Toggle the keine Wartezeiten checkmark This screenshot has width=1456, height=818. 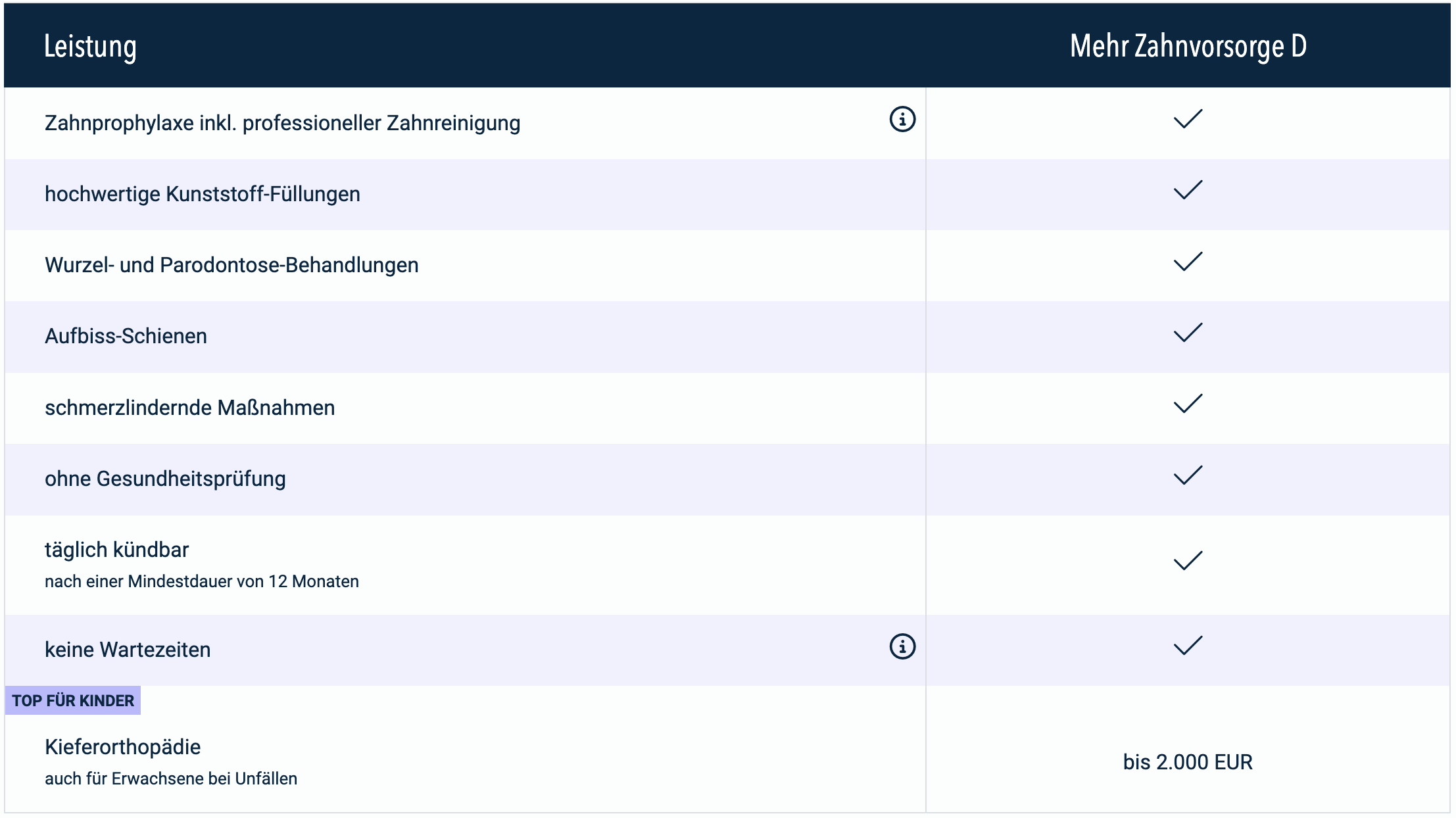[1188, 646]
